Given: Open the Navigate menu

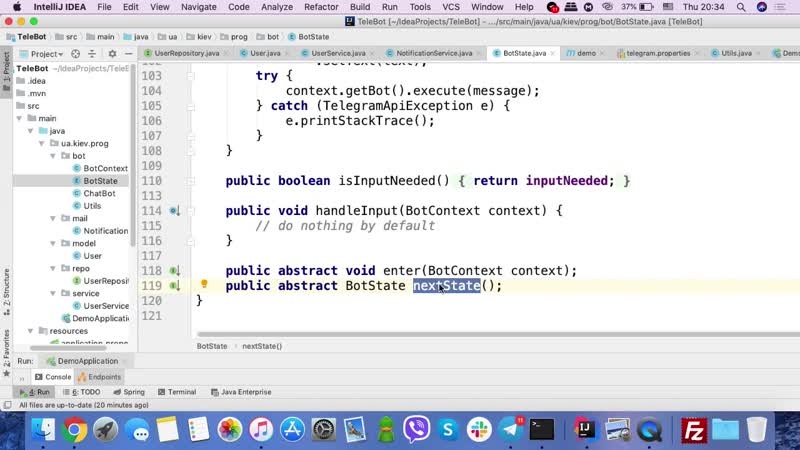Looking at the screenshot, I should pyautogui.click(x=198, y=7).
